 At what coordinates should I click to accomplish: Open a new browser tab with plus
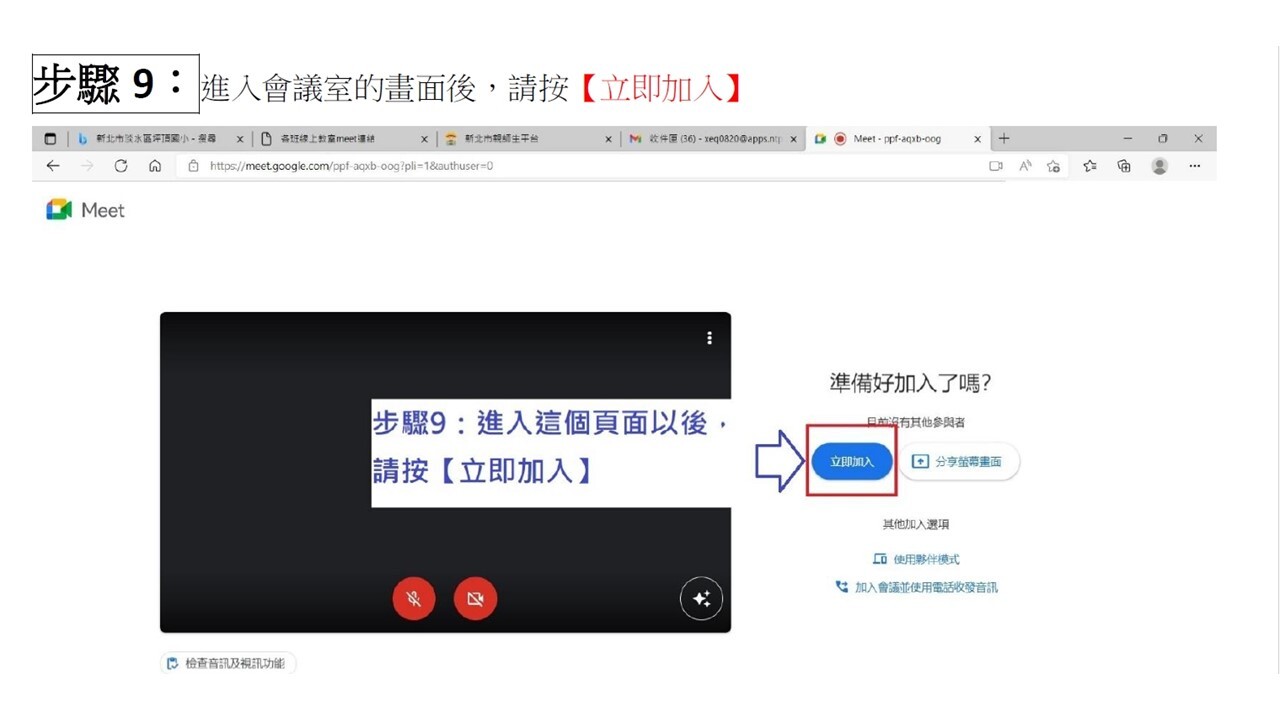pos(1004,139)
